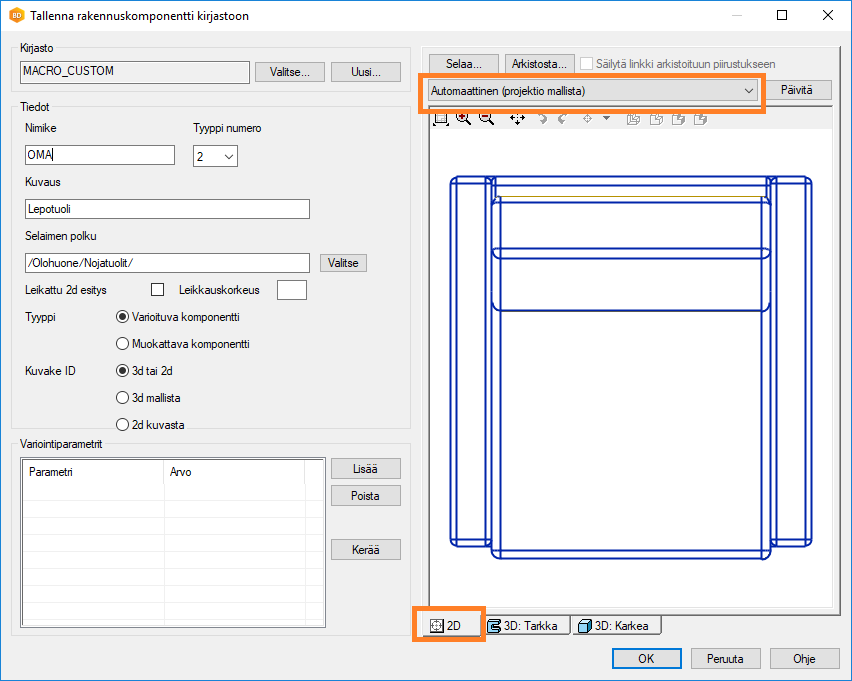
Task: Open the view orientation dropdown arrow
Action: pyautogui.click(x=606, y=119)
